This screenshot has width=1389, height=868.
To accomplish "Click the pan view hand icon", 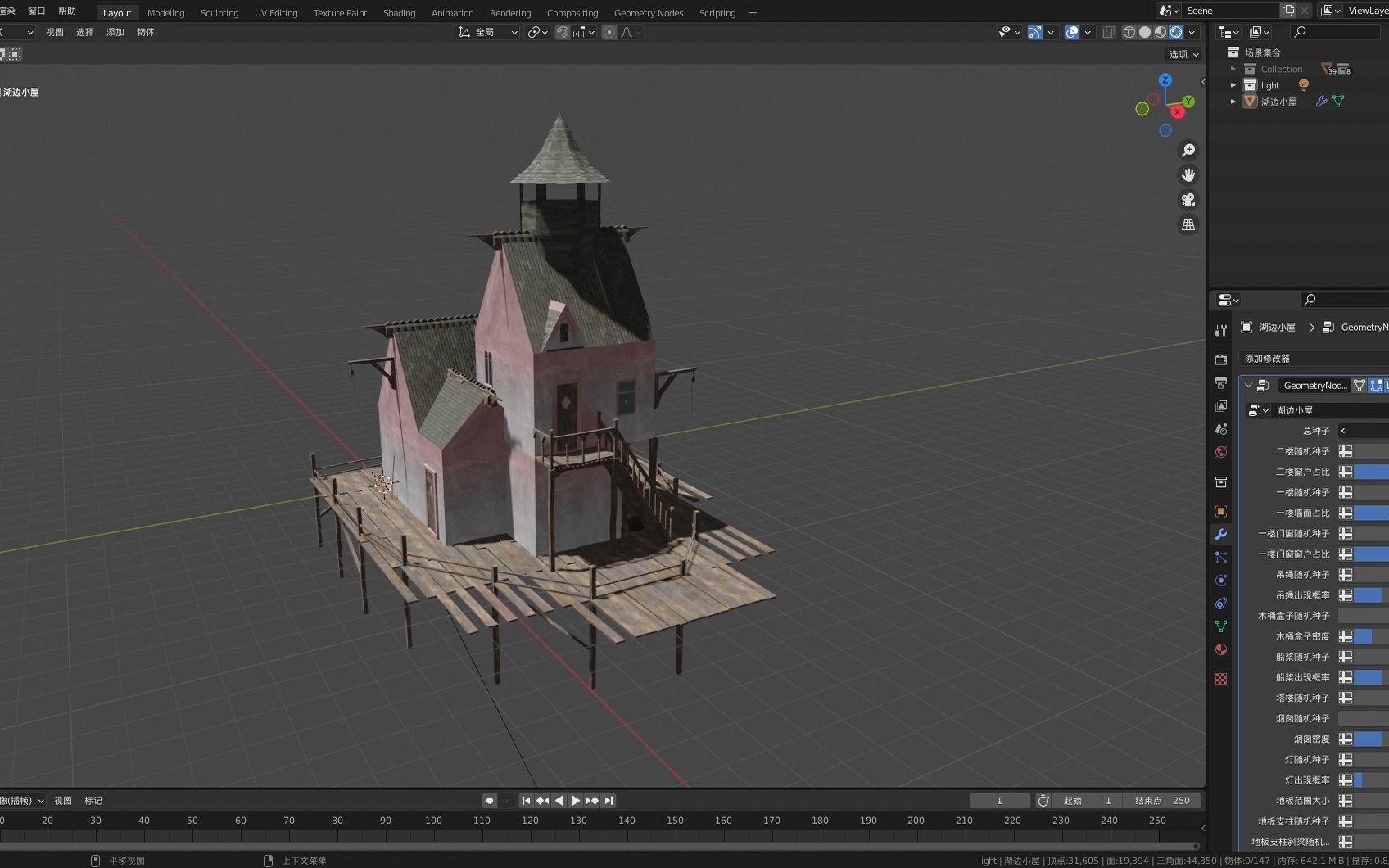I will tap(1188, 175).
